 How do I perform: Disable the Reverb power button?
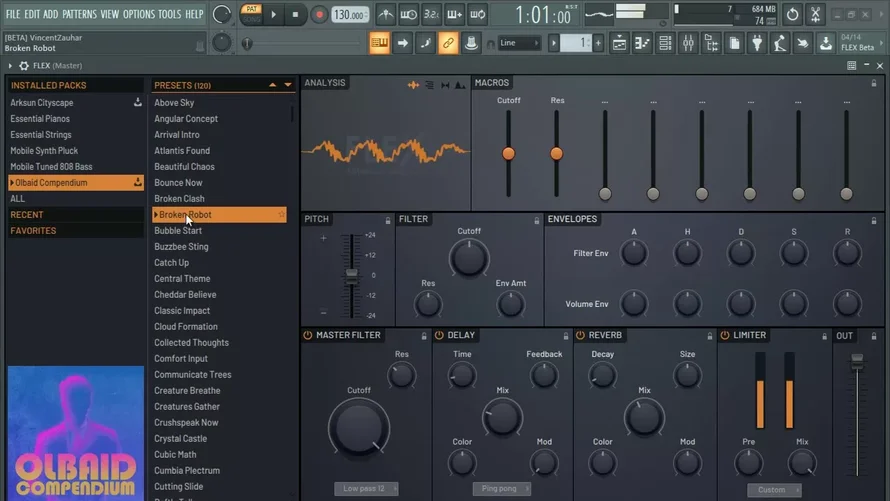581,336
